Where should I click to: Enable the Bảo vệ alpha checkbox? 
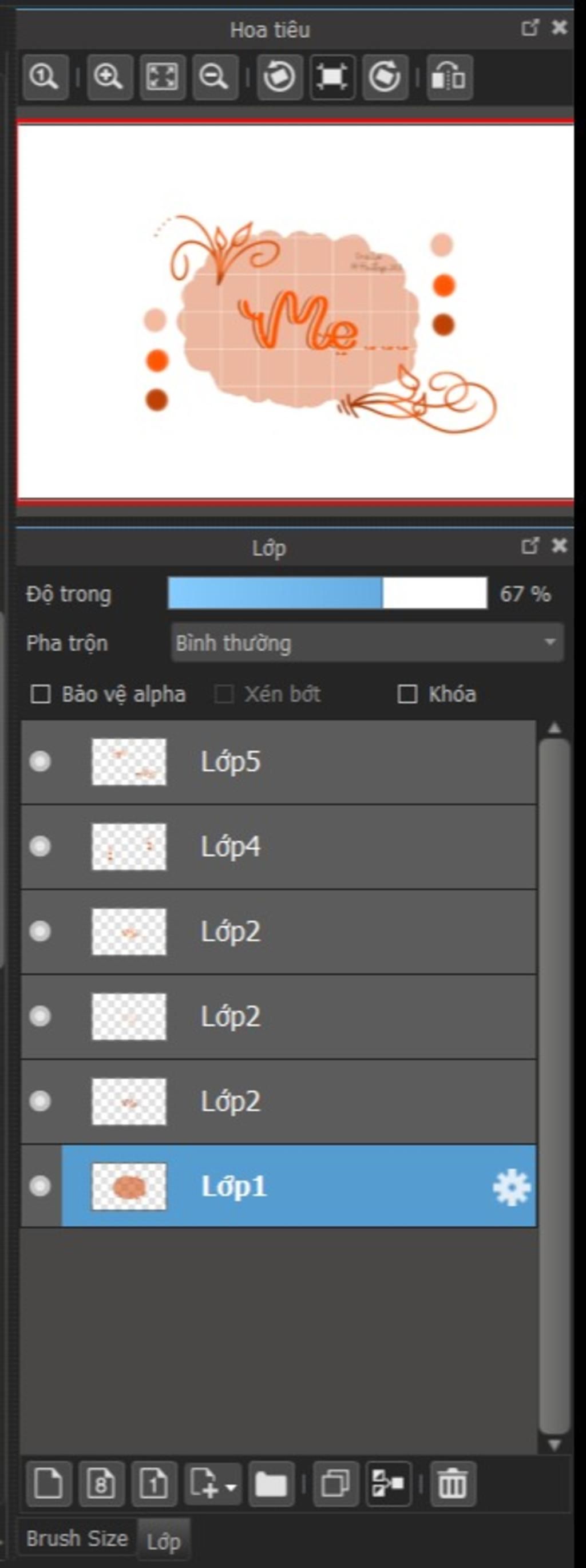tap(41, 694)
